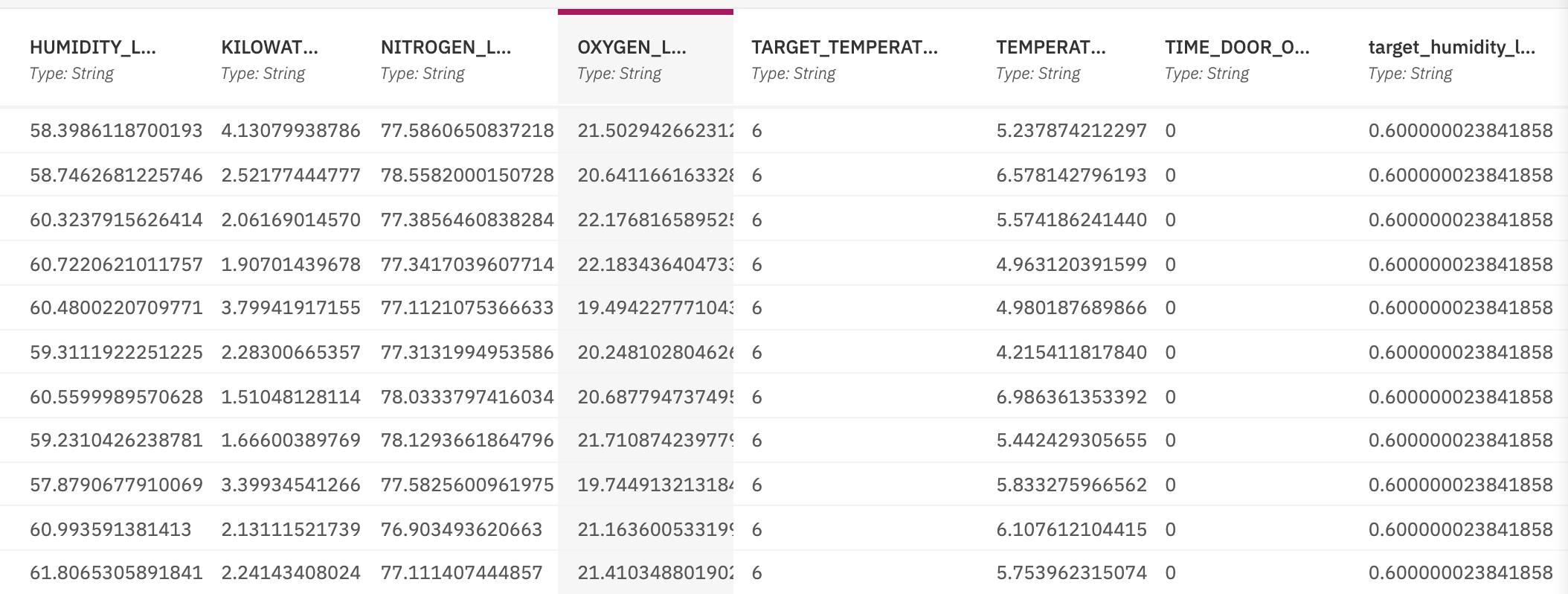Click humidity cell 60.5599989570628
This screenshot has width=1568, height=594.
click(116, 397)
